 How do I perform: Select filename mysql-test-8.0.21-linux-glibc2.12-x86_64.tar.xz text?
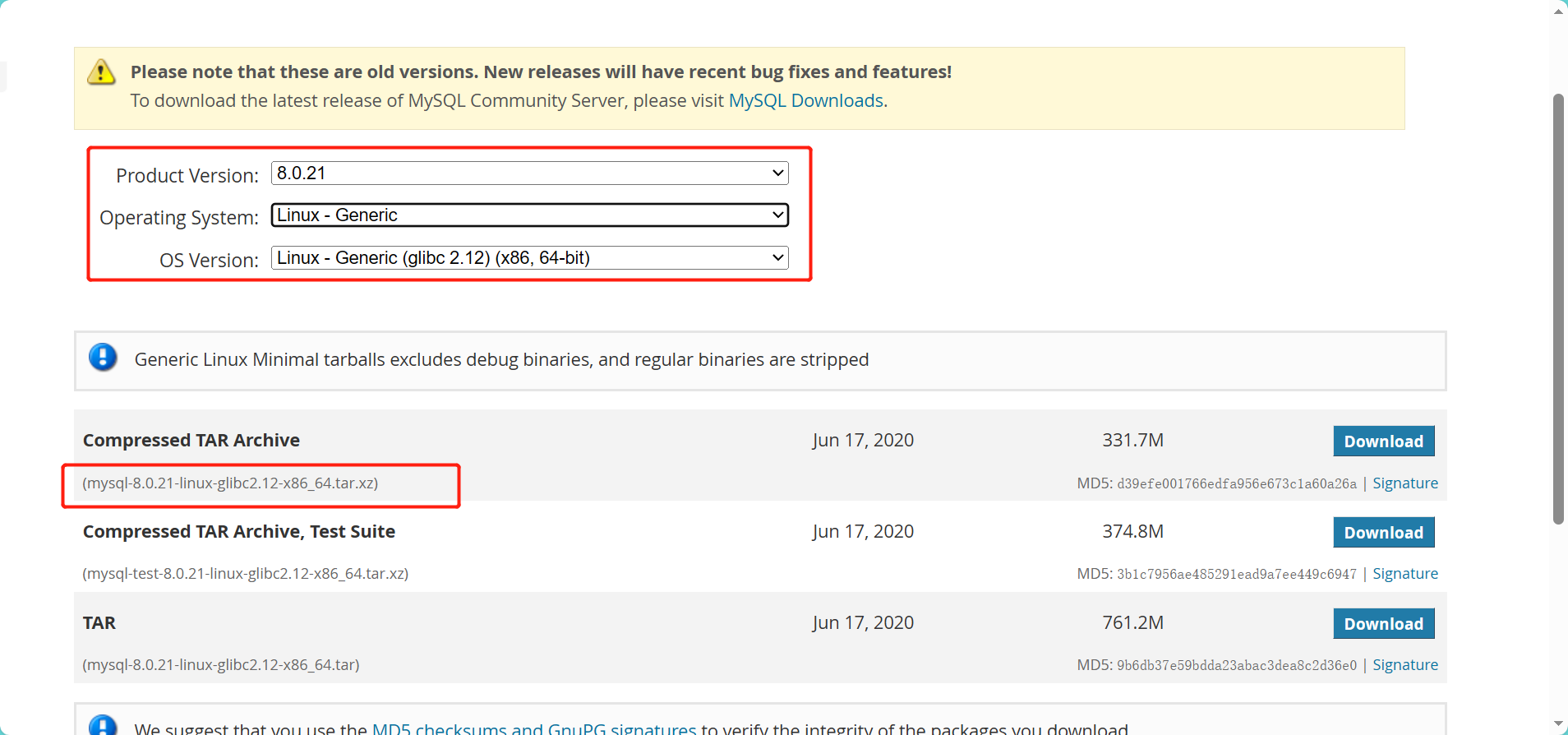[x=245, y=574]
